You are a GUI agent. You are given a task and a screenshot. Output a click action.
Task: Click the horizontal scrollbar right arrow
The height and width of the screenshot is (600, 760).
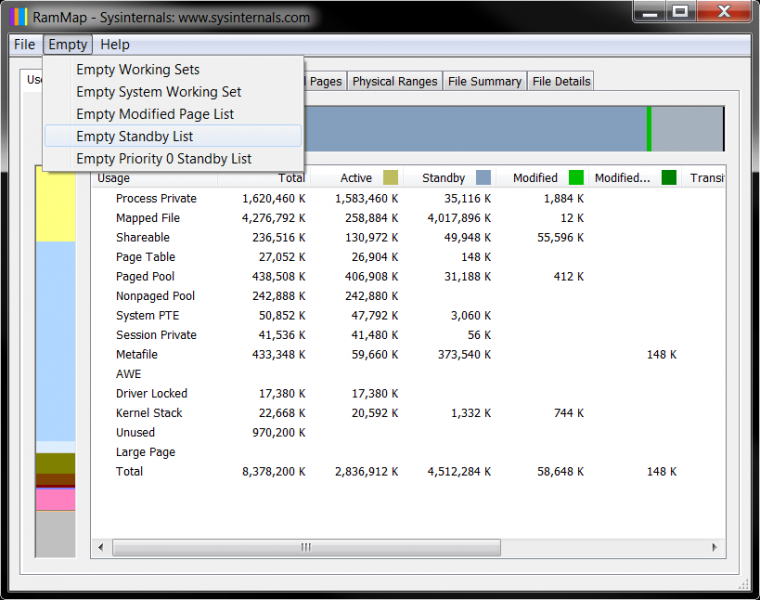click(x=714, y=547)
